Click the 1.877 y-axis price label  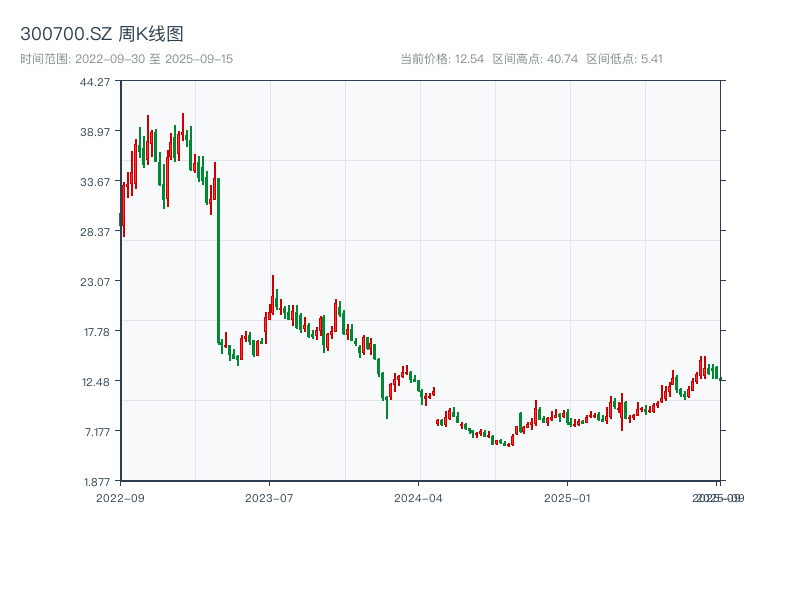click(98, 479)
